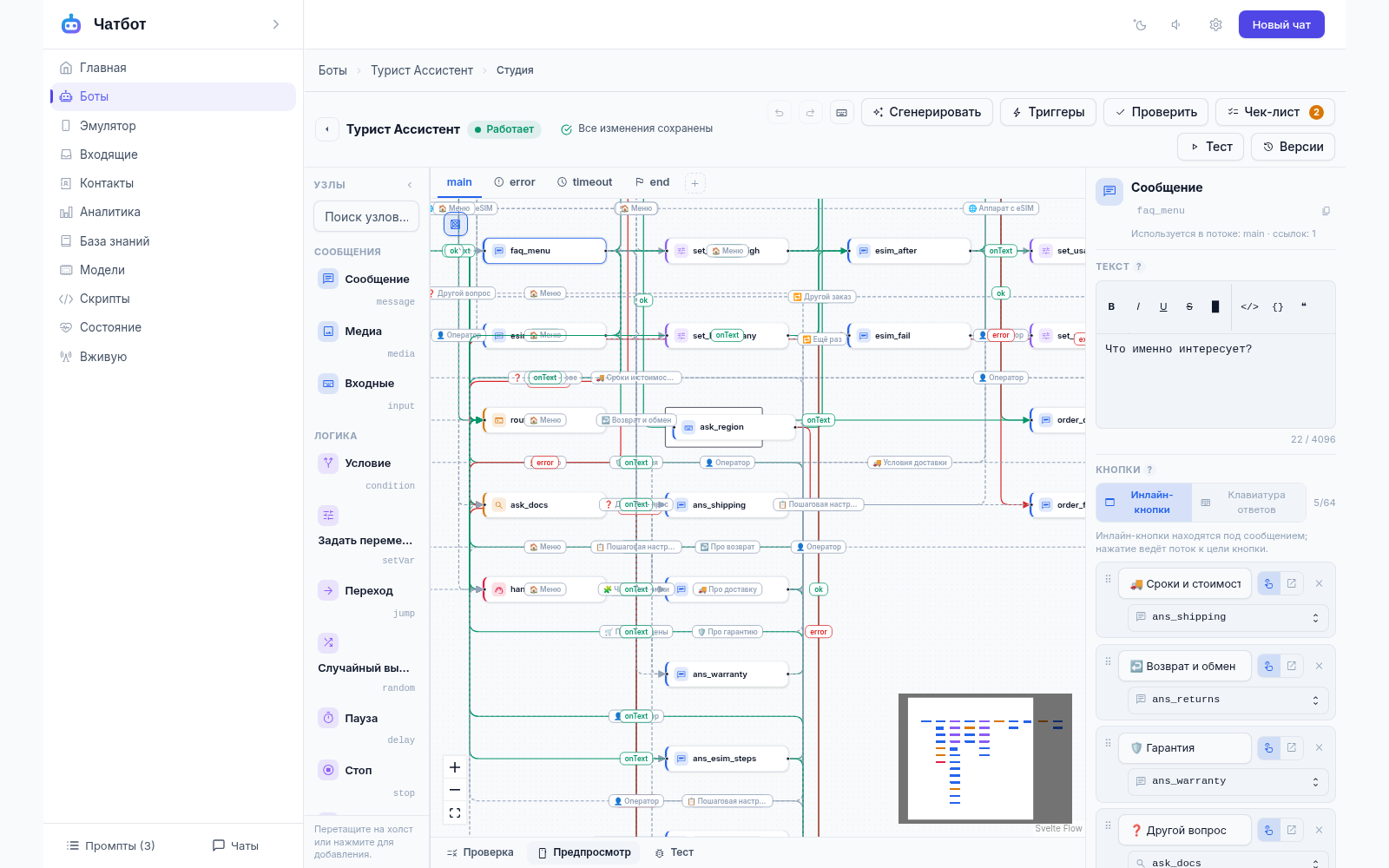Open the ans_returns target dropdown

[1228, 700]
